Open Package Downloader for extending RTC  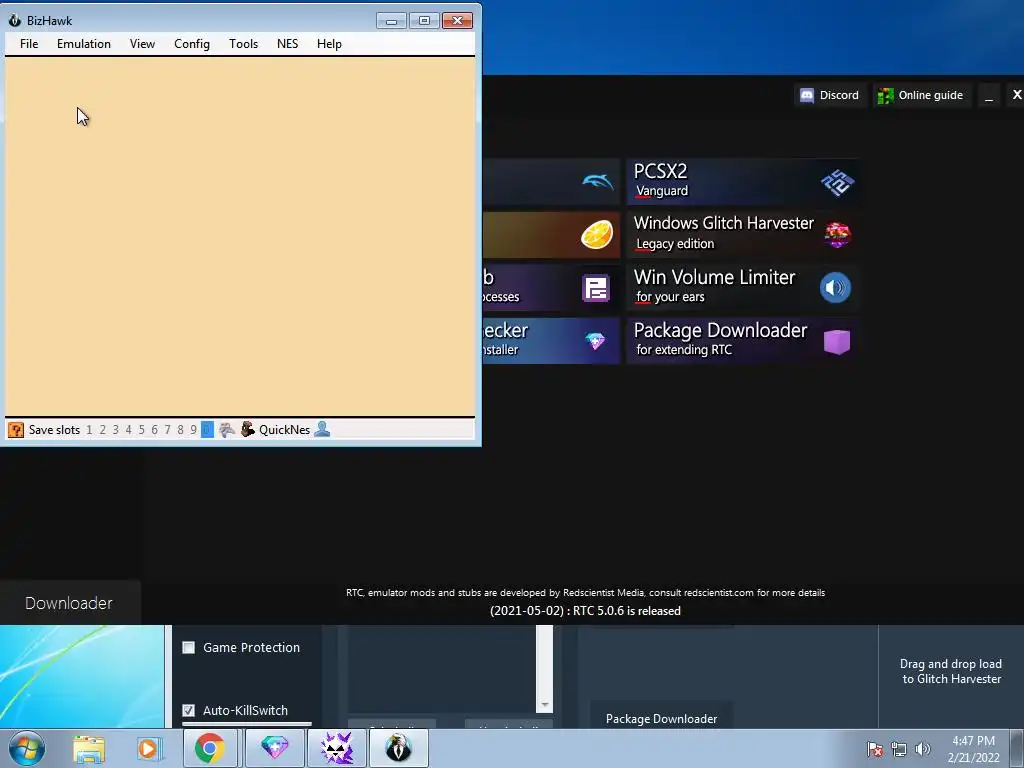point(743,340)
